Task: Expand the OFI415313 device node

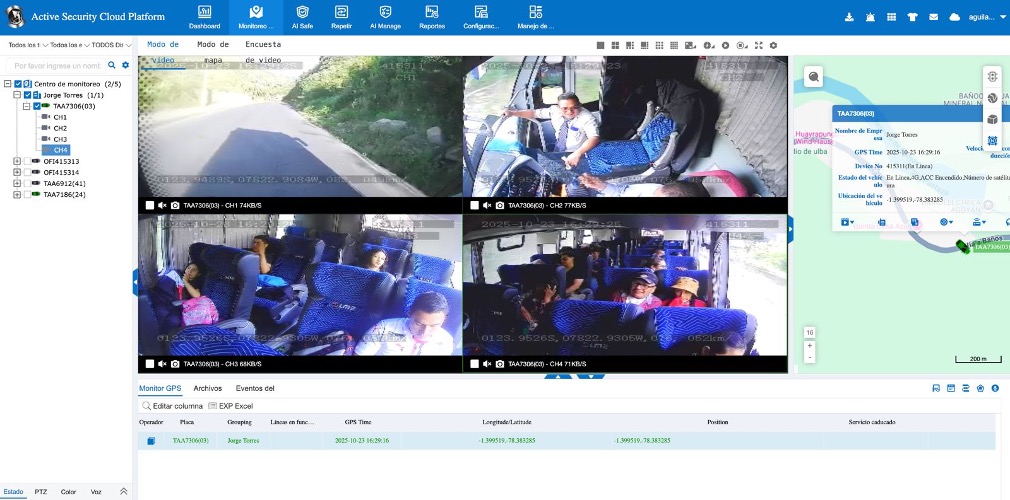Action: (17, 161)
